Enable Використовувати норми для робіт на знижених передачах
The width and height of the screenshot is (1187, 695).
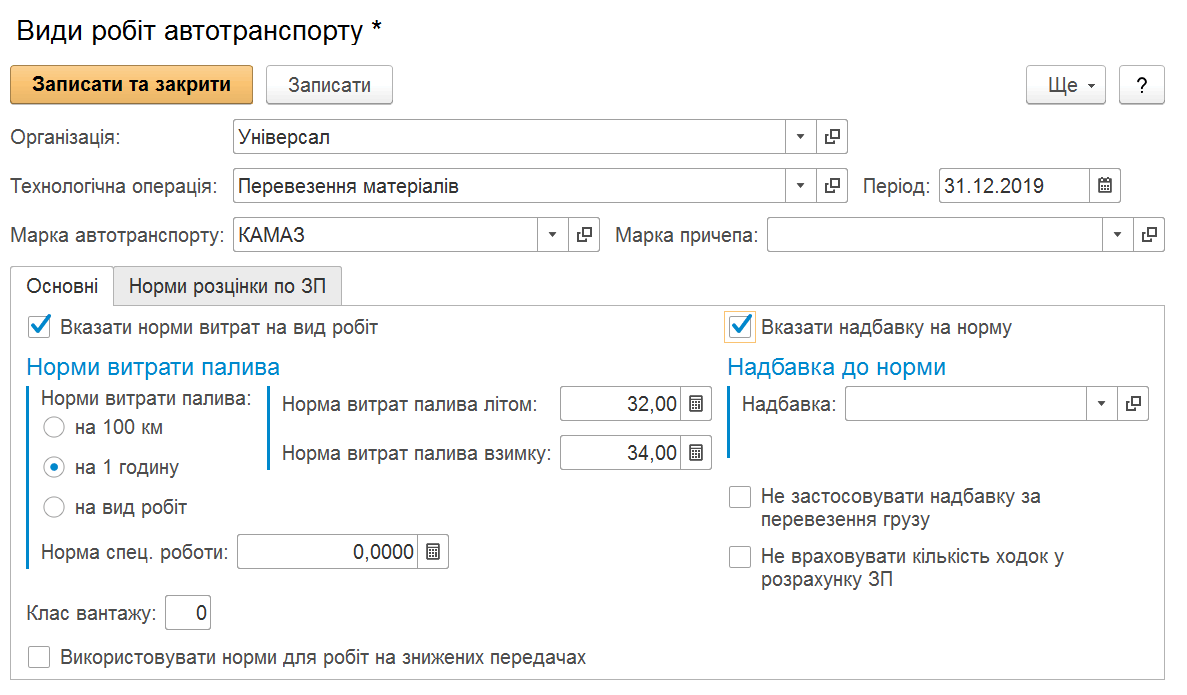point(39,657)
